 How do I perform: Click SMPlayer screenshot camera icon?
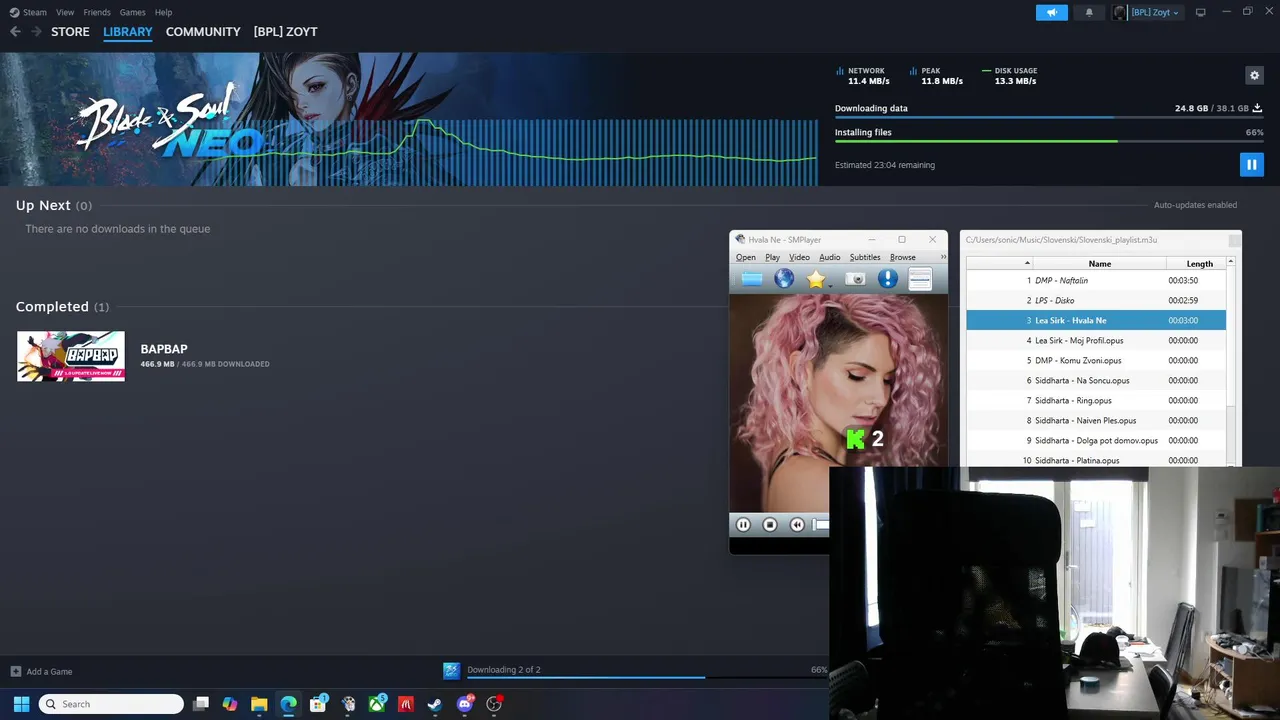pos(855,279)
